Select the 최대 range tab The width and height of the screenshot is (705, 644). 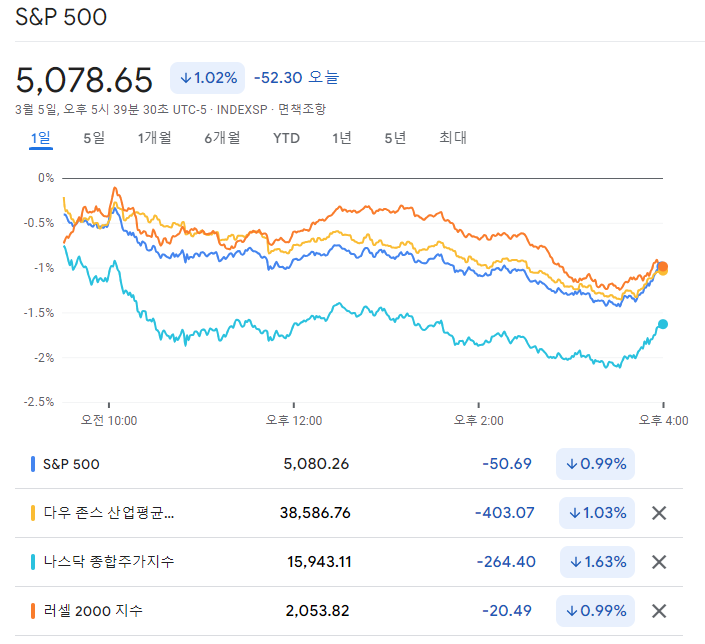pyautogui.click(x=453, y=138)
